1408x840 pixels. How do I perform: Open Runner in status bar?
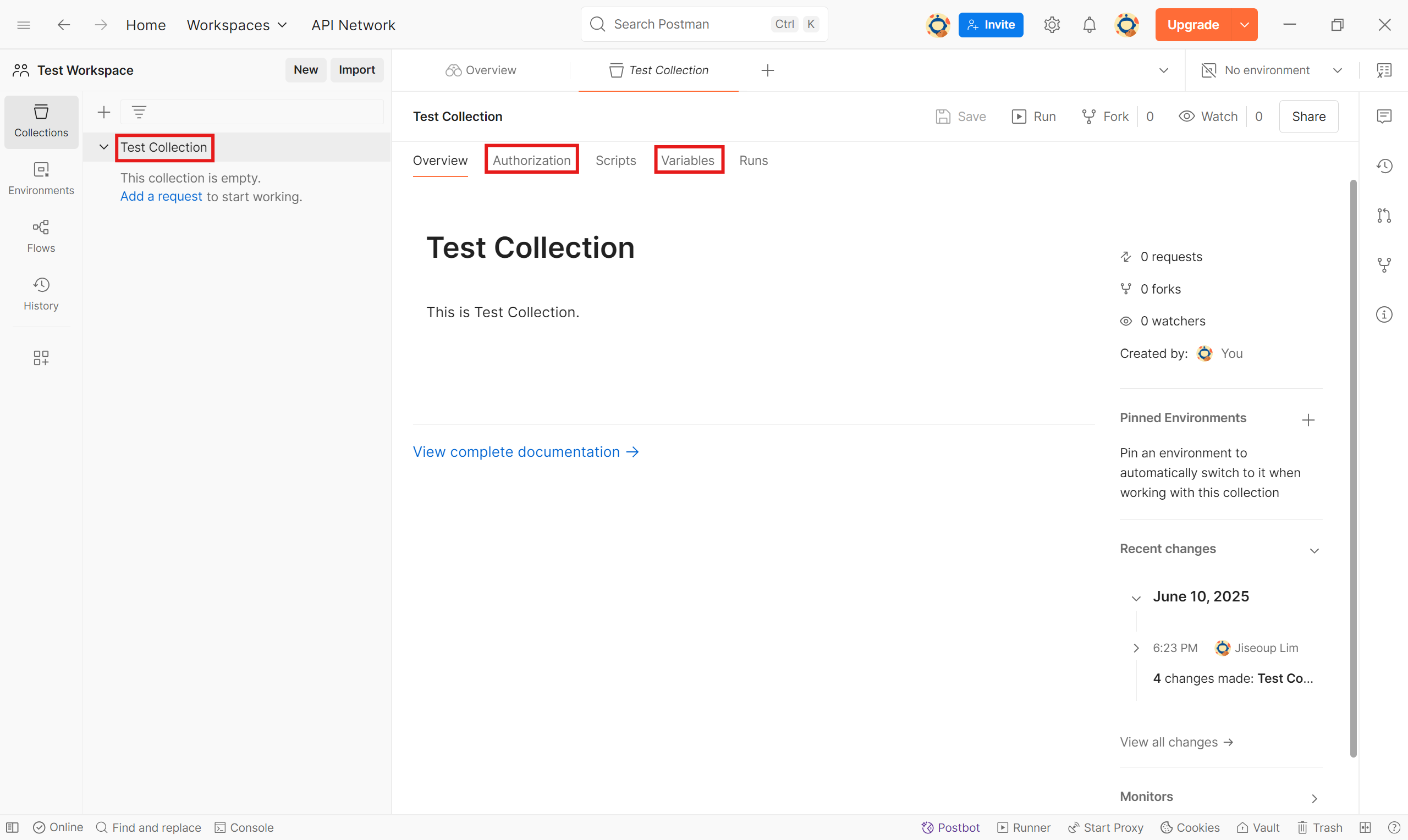[1024, 827]
